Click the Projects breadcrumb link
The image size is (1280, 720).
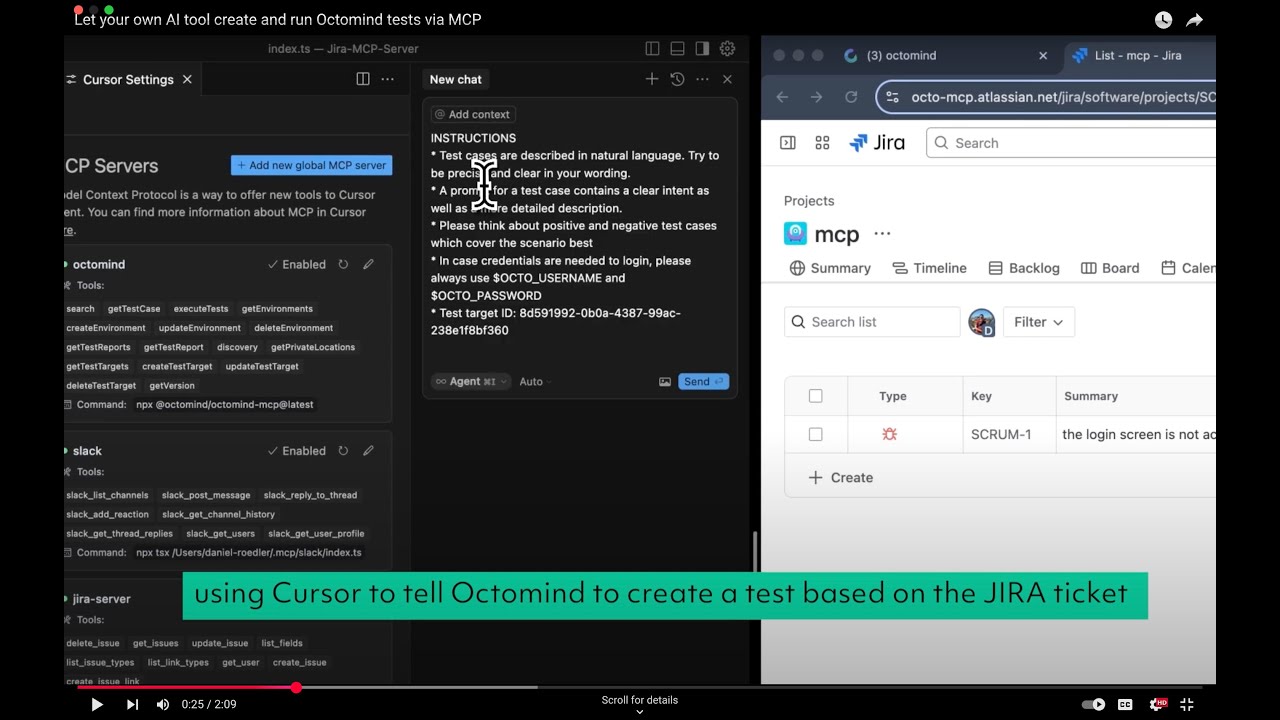[809, 201]
